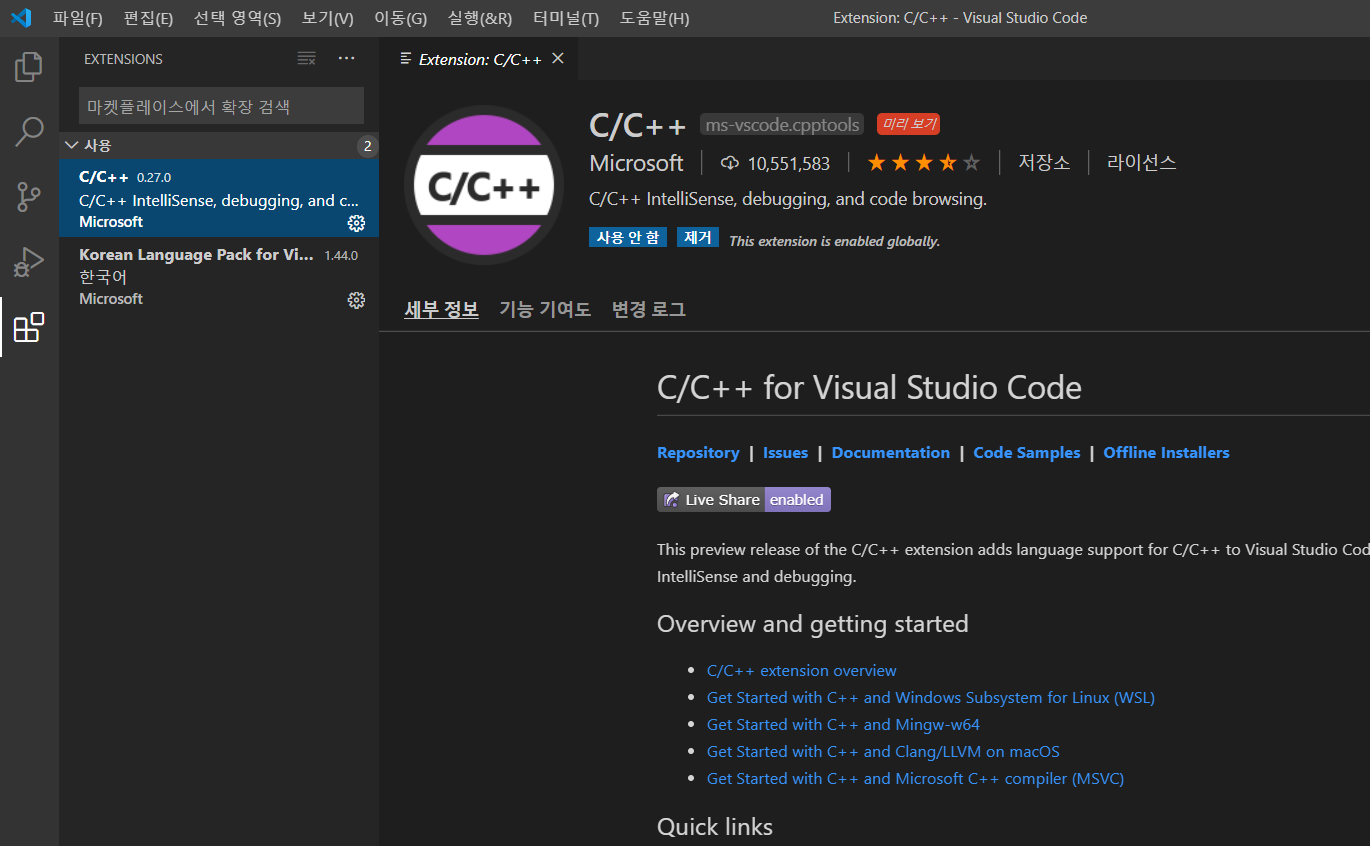
Task: Click the ms-vscode.cpptools identifier label
Action: [782, 125]
